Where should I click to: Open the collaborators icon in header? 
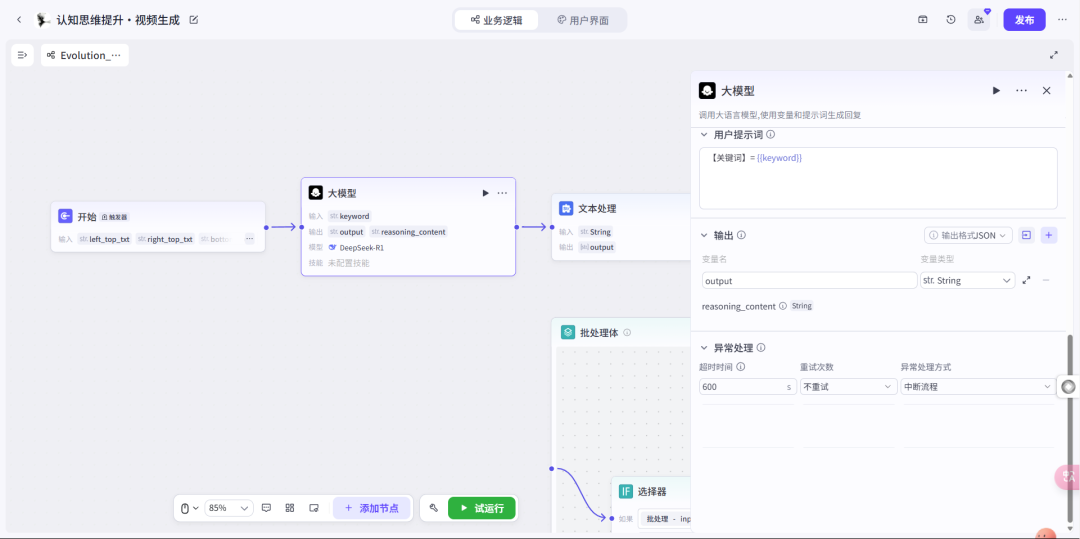[x=979, y=20]
